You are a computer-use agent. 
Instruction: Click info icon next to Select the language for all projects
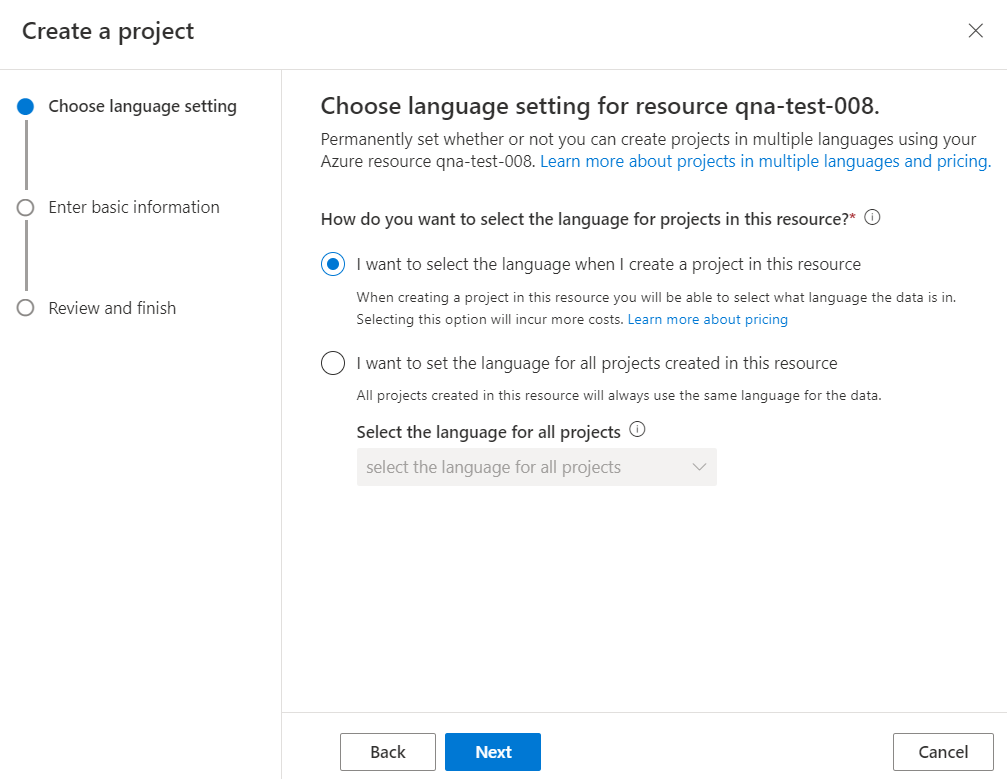click(x=638, y=431)
